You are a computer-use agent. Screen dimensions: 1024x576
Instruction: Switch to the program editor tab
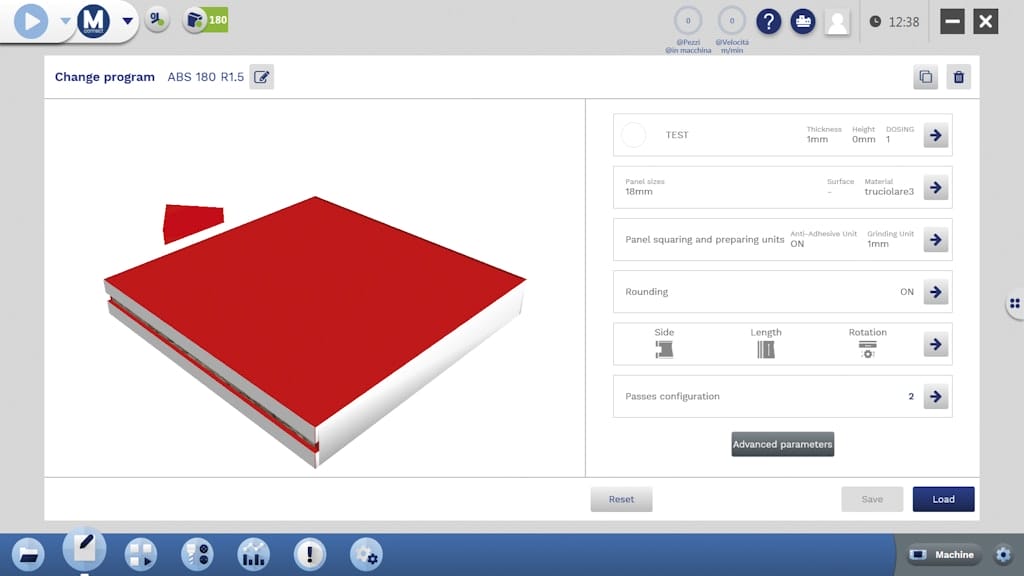(x=84, y=550)
